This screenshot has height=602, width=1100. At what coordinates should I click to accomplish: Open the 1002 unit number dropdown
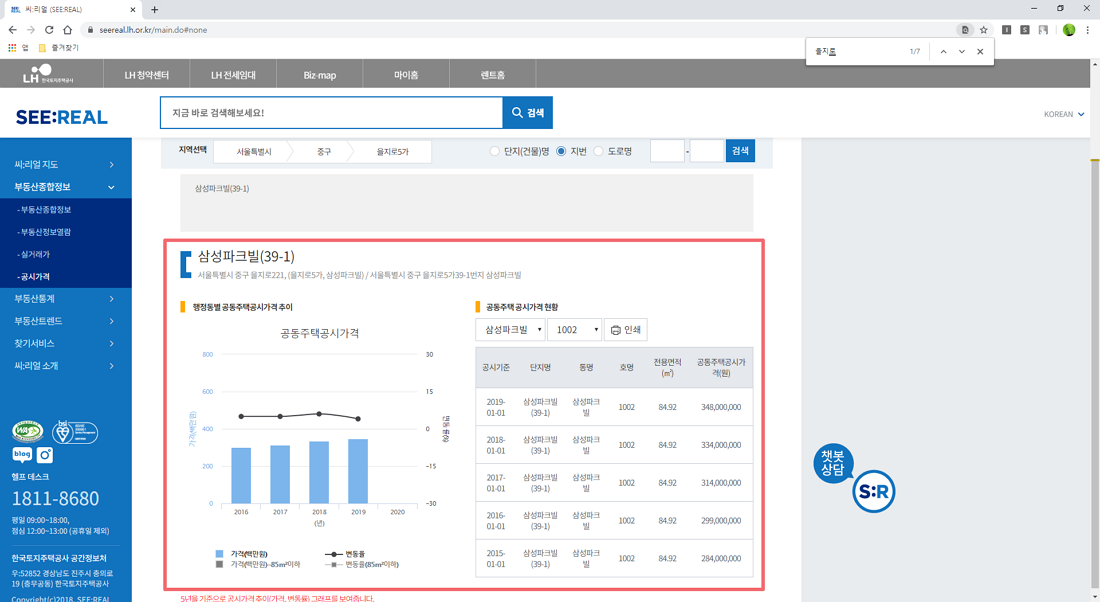[575, 330]
